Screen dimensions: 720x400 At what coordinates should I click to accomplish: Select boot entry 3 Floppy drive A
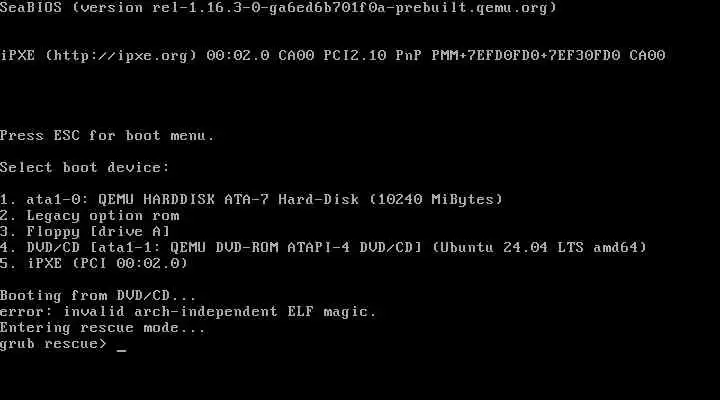(x=85, y=231)
